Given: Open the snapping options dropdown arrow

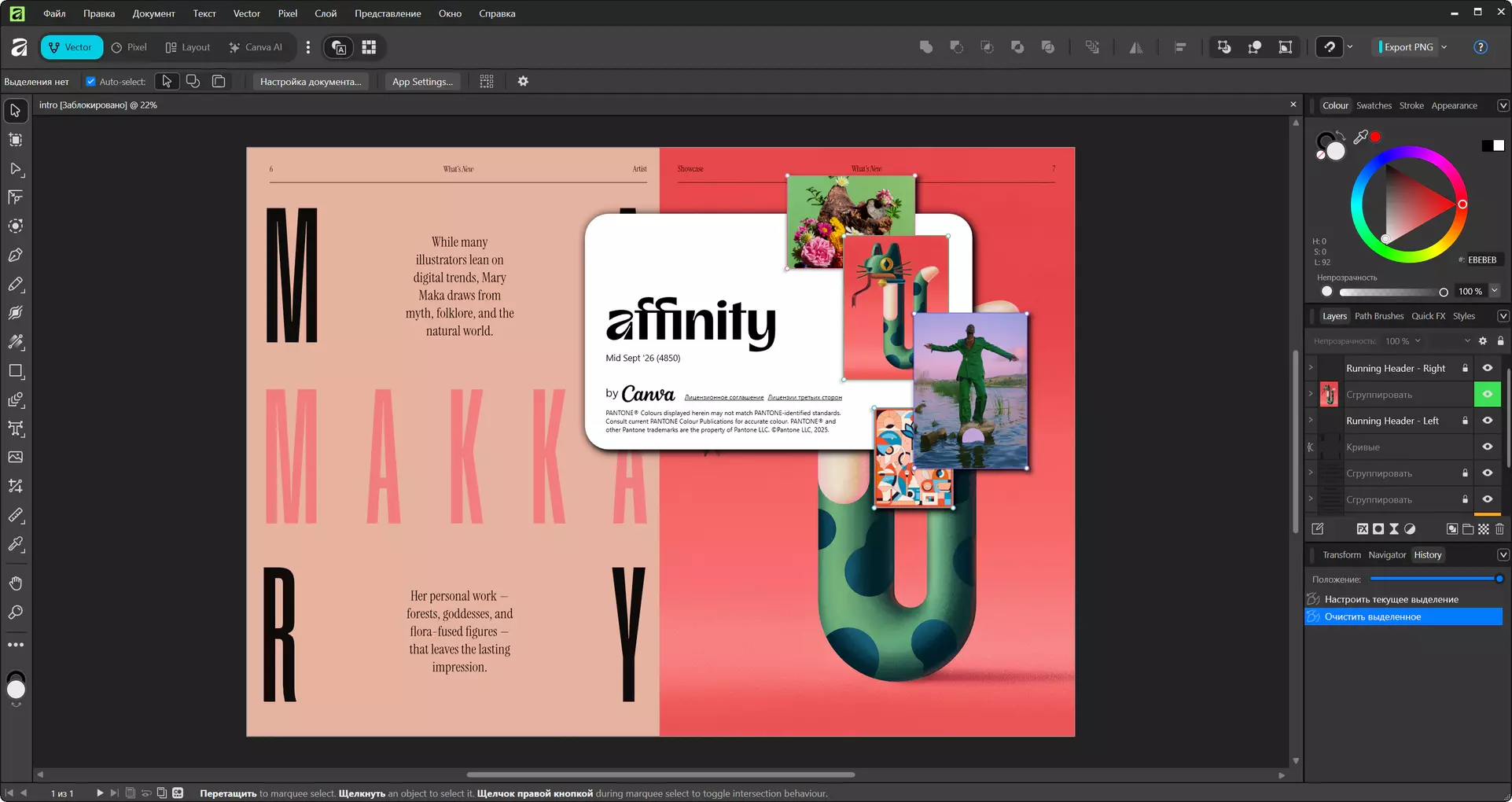Looking at the screenshot, I should tap(1350, 47).
